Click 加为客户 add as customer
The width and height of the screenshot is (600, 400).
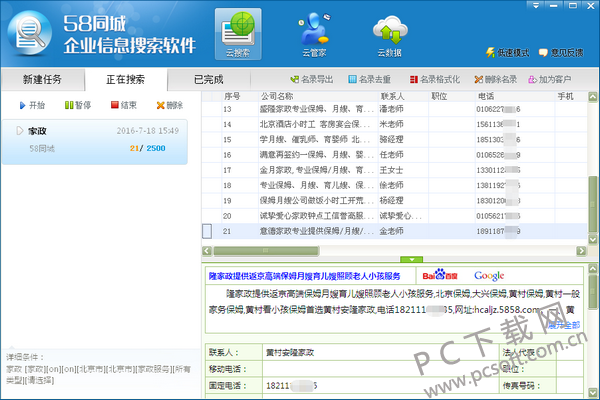[549, 79]
